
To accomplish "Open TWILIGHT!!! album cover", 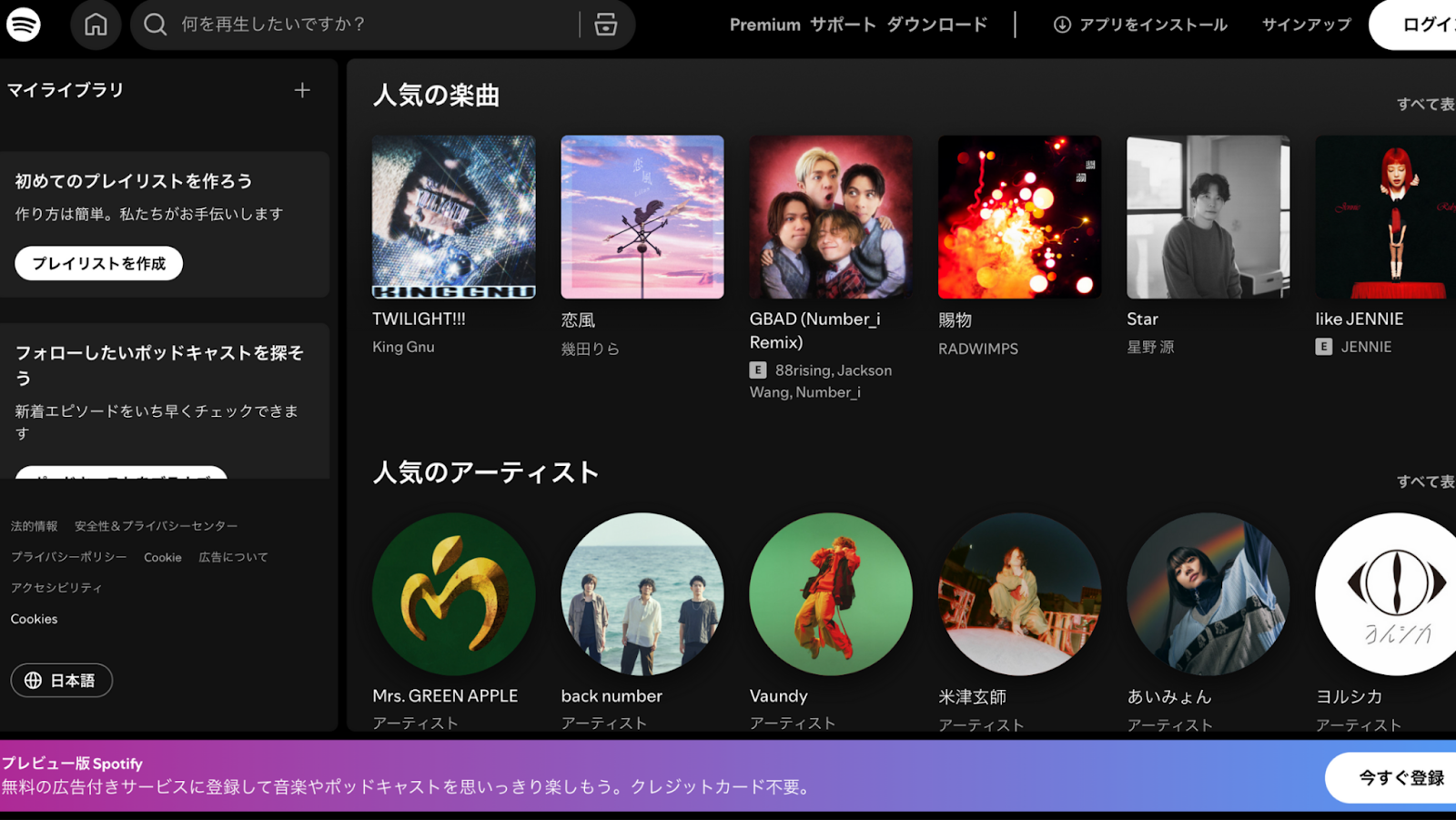I will coord(454,218).
